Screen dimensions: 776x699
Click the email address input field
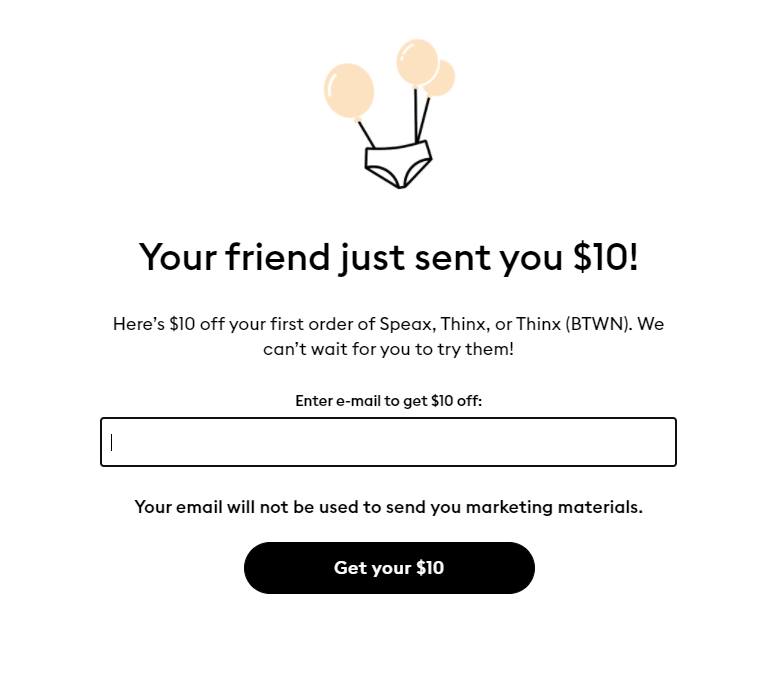388,442
